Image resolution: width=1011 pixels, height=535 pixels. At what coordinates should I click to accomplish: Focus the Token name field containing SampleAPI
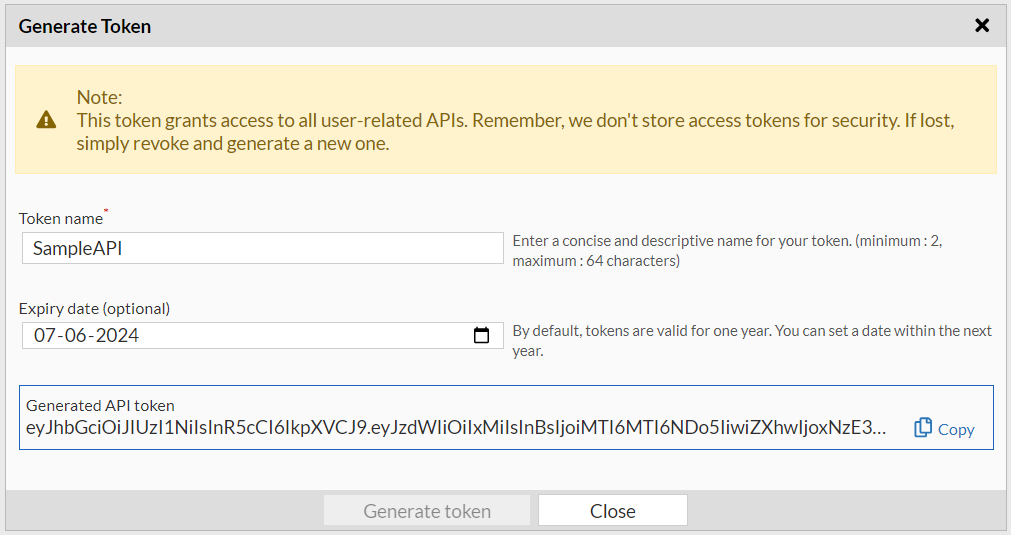pyautogui.click(x=262, y=248)
